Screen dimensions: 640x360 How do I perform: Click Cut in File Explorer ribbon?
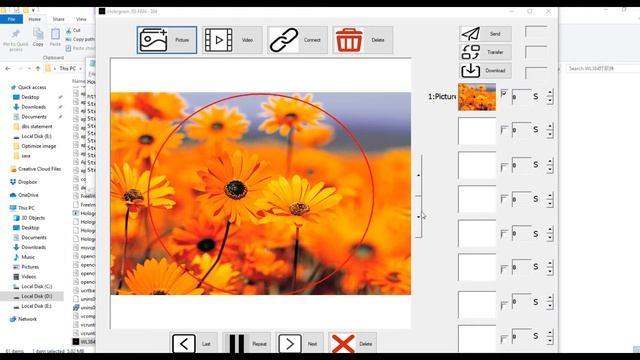point(73,30)
